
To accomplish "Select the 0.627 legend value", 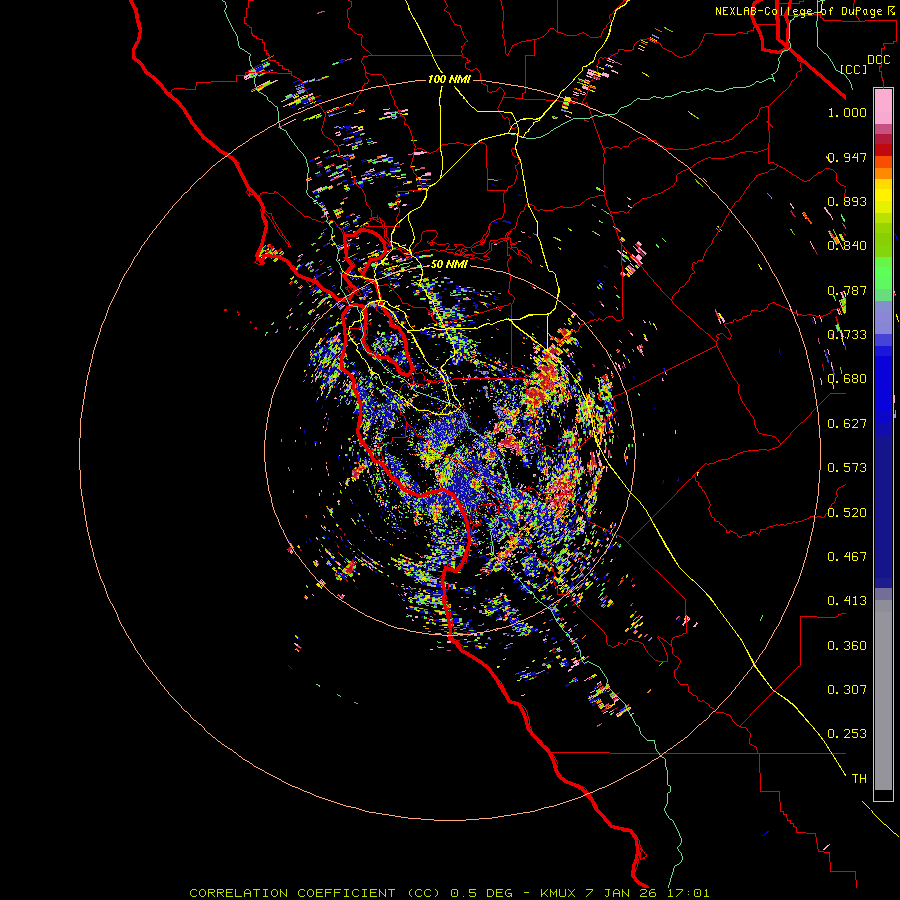I will pyautogui.click(x=847, y=424).
